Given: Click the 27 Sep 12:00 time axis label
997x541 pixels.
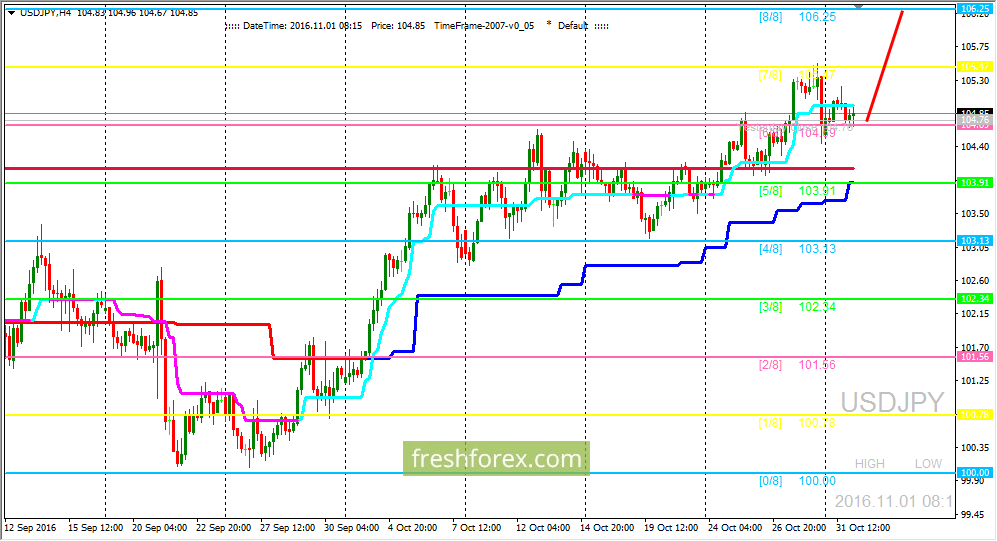Looking at the screenshot, I should [287, 528].
